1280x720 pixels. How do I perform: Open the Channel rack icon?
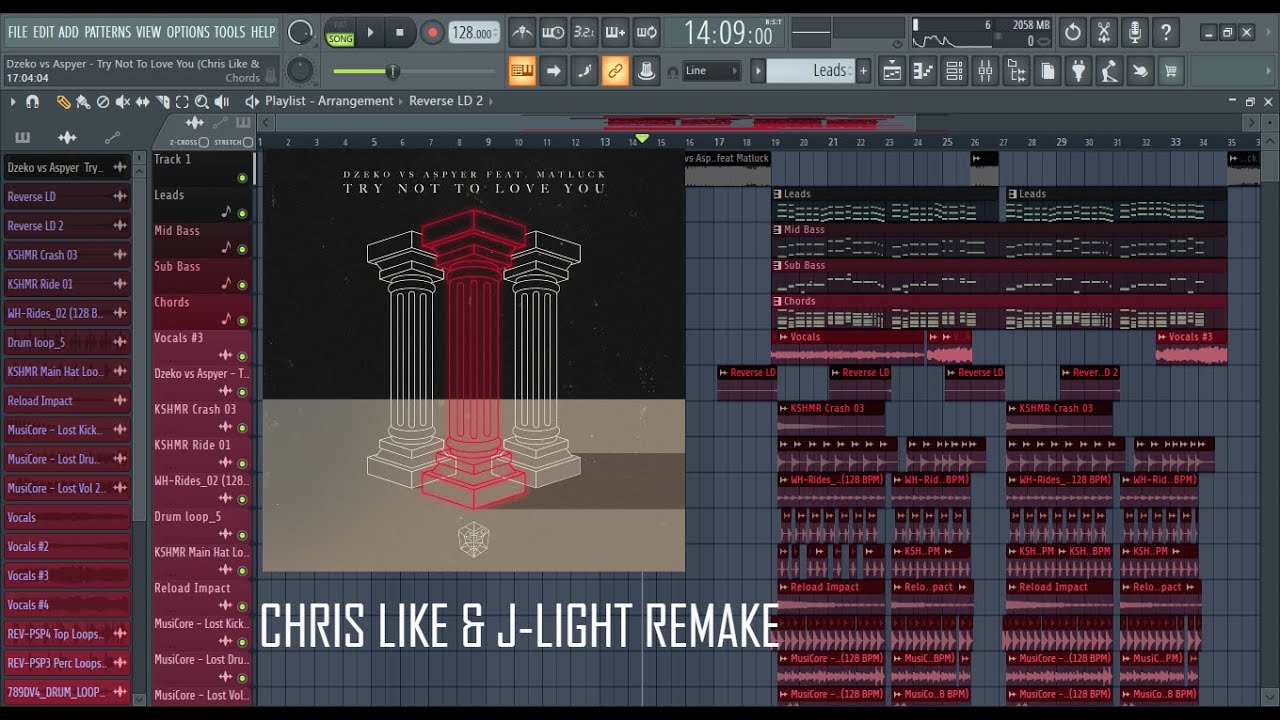[954, 70]
